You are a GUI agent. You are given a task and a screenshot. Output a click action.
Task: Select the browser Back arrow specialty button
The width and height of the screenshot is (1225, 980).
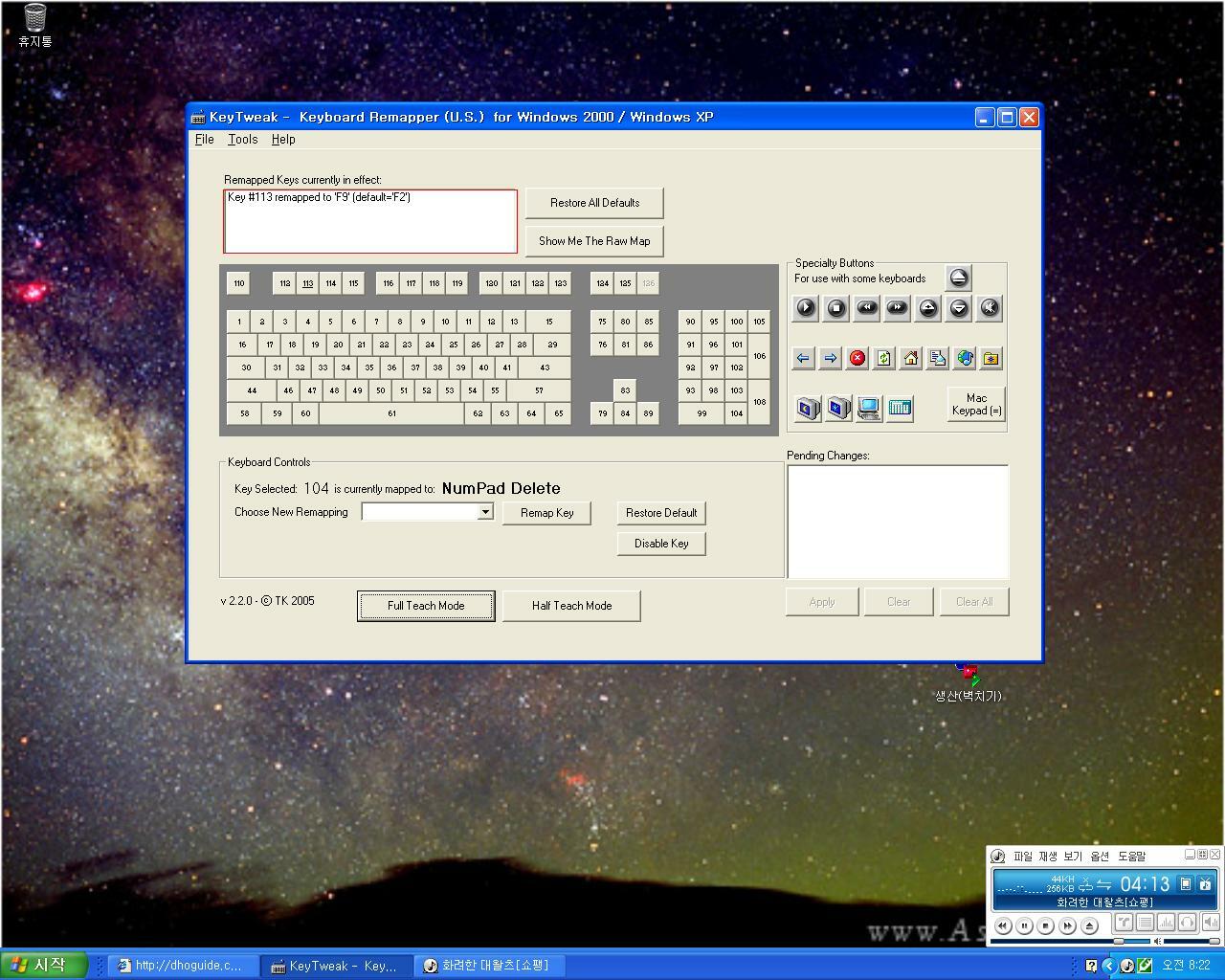point(803,358)
